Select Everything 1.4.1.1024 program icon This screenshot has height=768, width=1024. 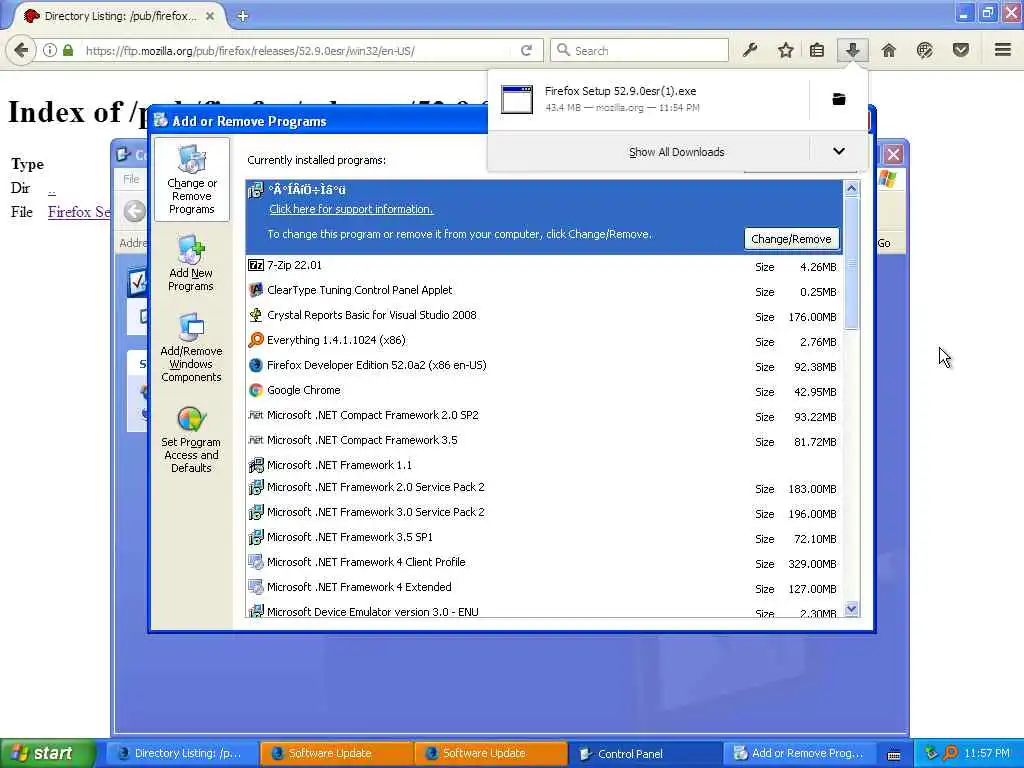click(x=256, y=340)
